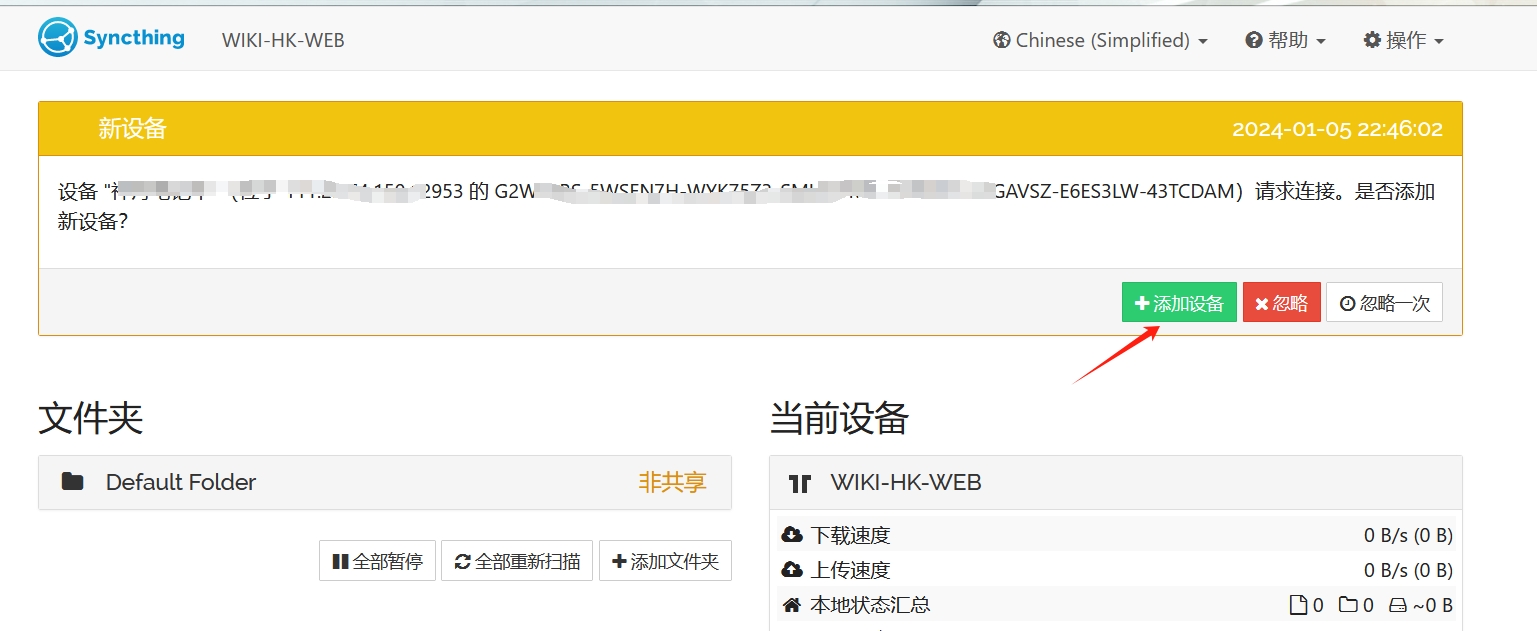The width and height of the screenshot is (1537, 631).
Task: Click 全部重新扫描 to rescan everything
Action: pos(517,561)
